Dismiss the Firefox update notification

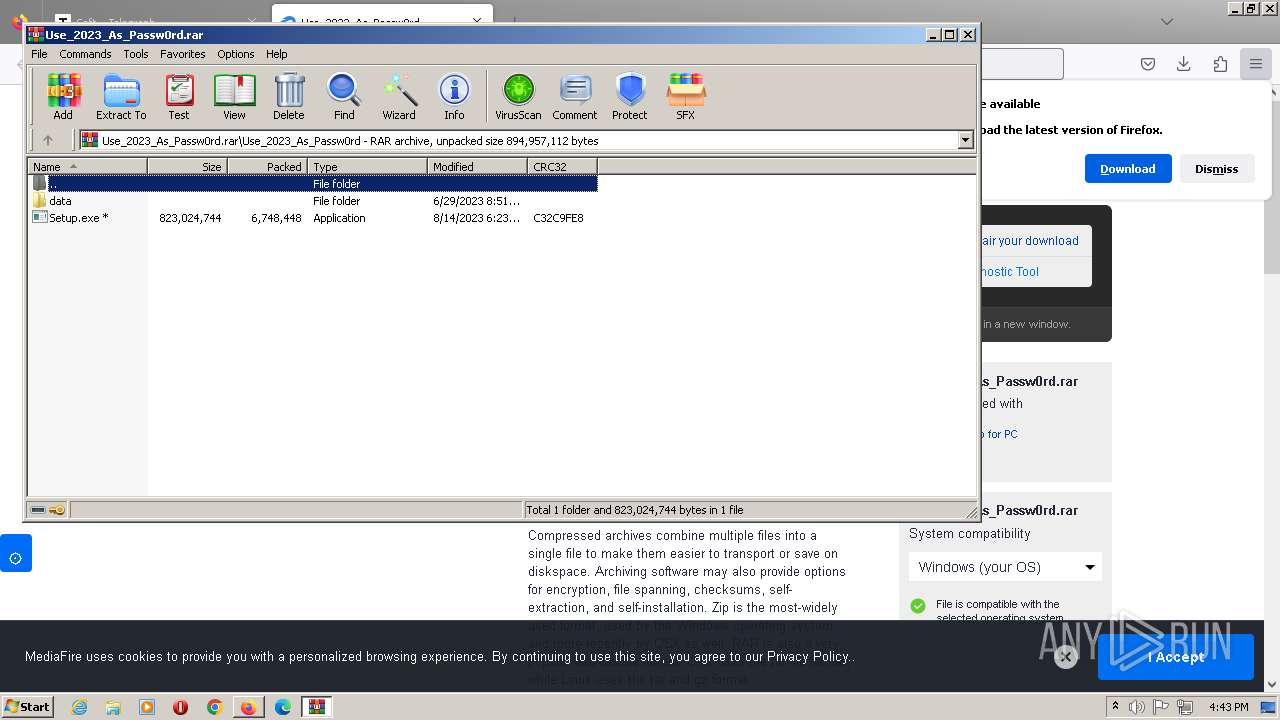point(1217,168)
